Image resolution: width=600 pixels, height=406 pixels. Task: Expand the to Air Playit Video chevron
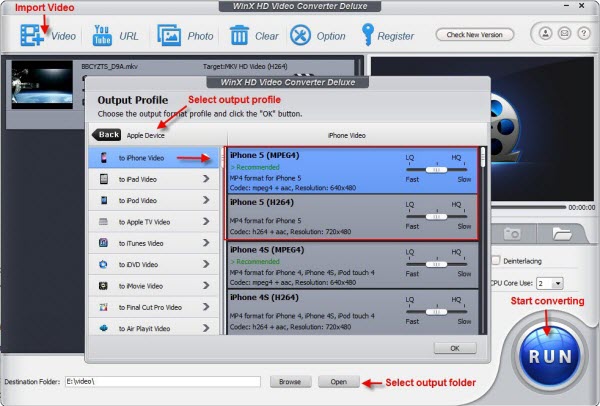pyautogui.click(x=206, y=328)
